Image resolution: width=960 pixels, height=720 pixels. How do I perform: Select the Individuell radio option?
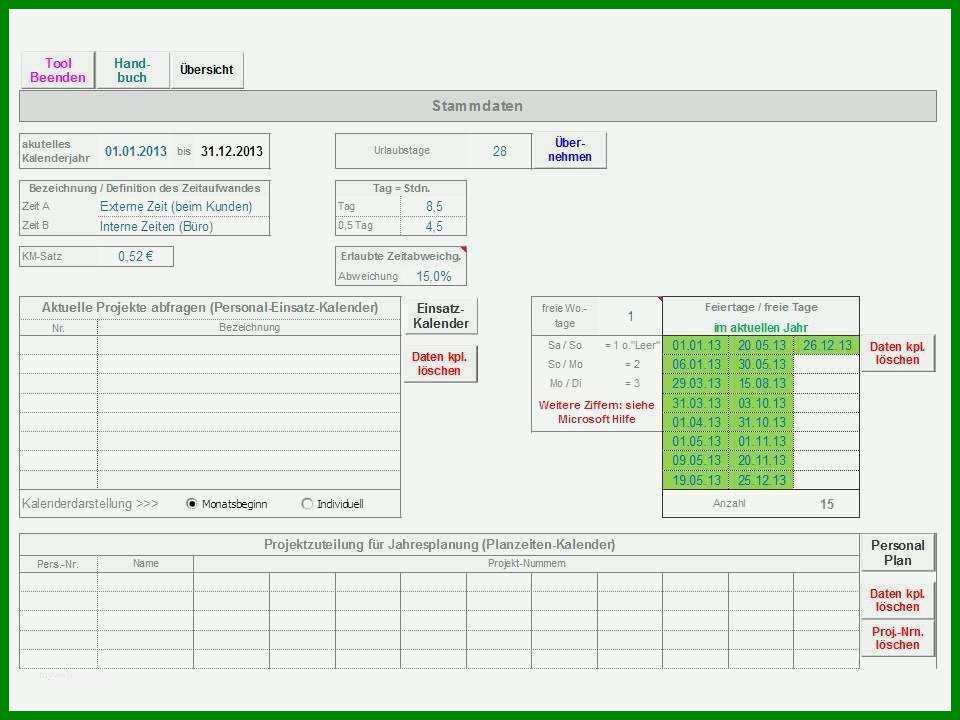pos(307,504)
